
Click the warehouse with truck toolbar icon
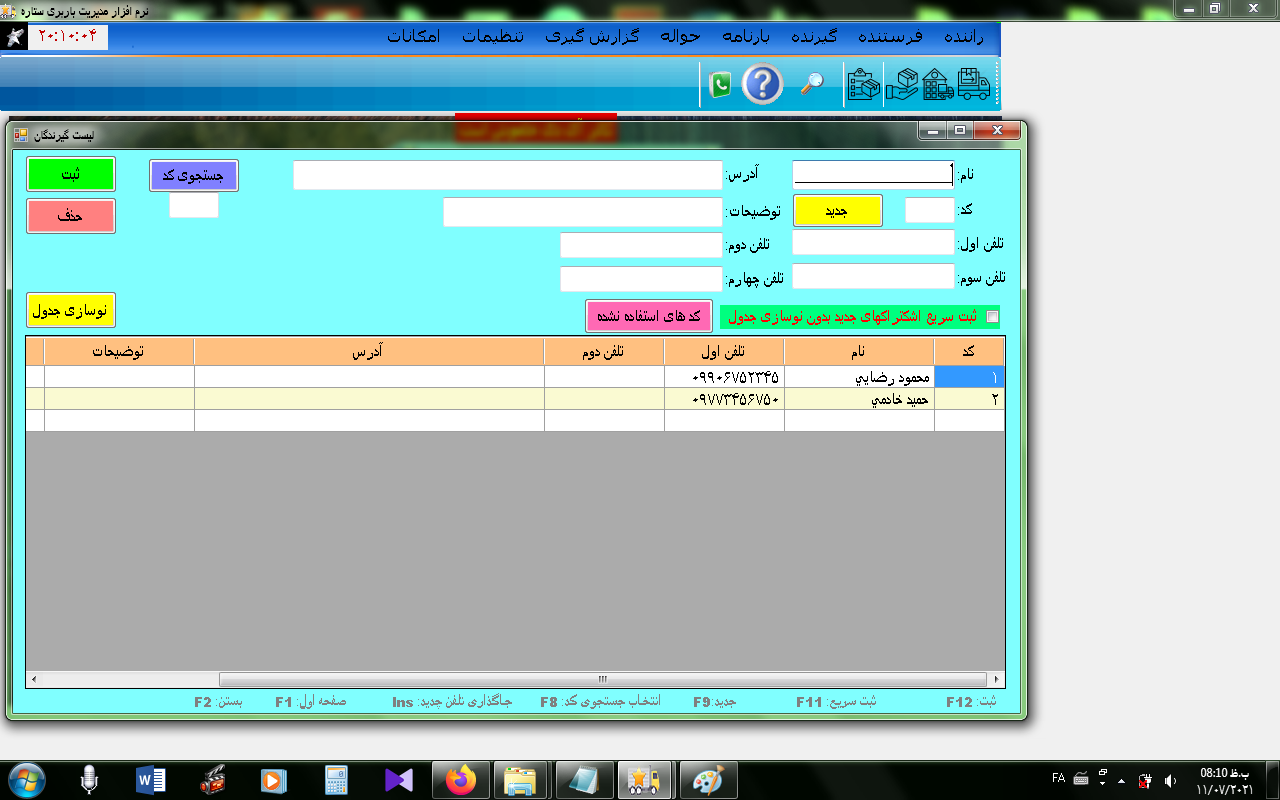tap(938, 84)
